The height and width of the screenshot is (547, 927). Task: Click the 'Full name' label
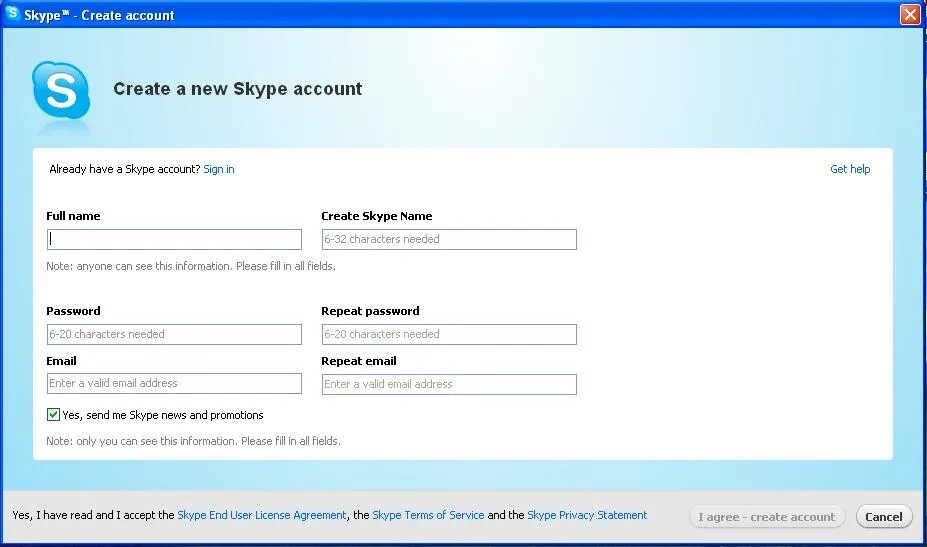(73, 216)
